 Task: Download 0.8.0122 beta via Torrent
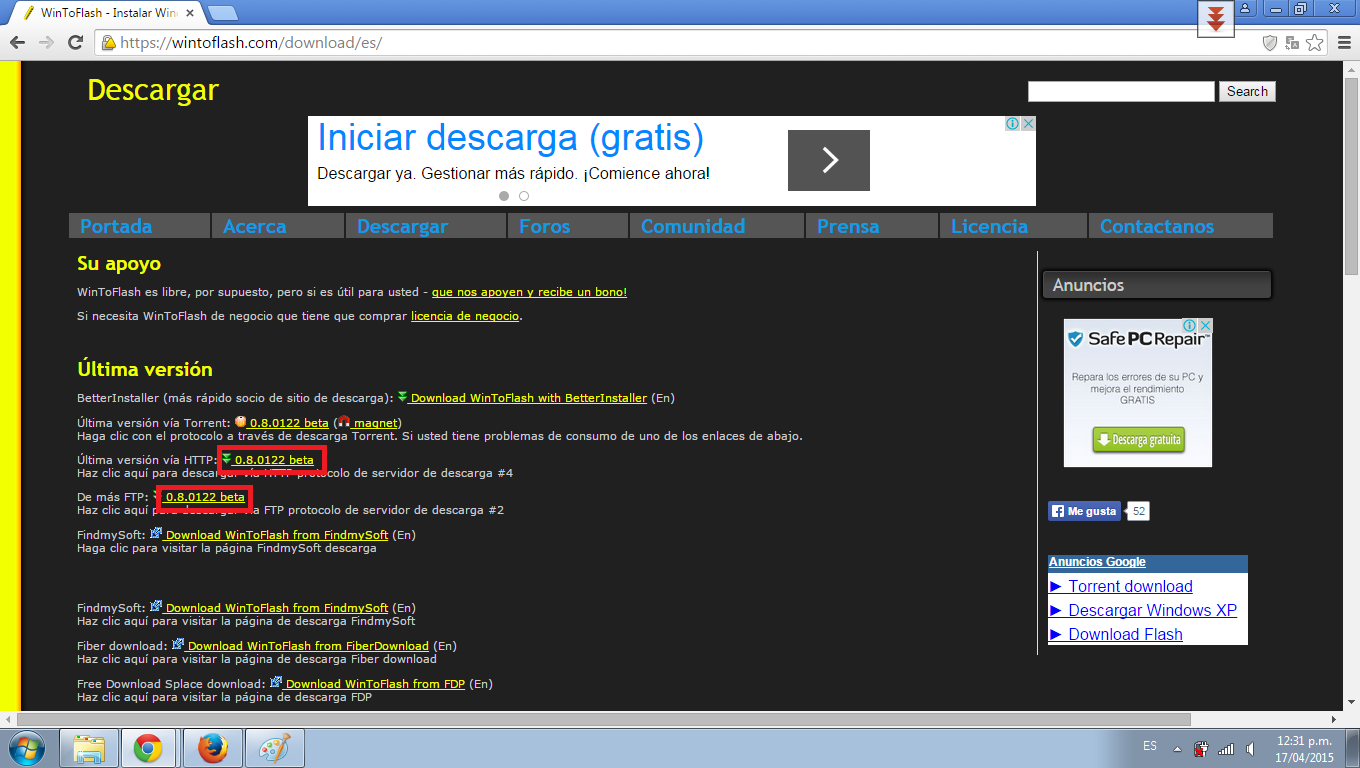click(x=288, y=423)
